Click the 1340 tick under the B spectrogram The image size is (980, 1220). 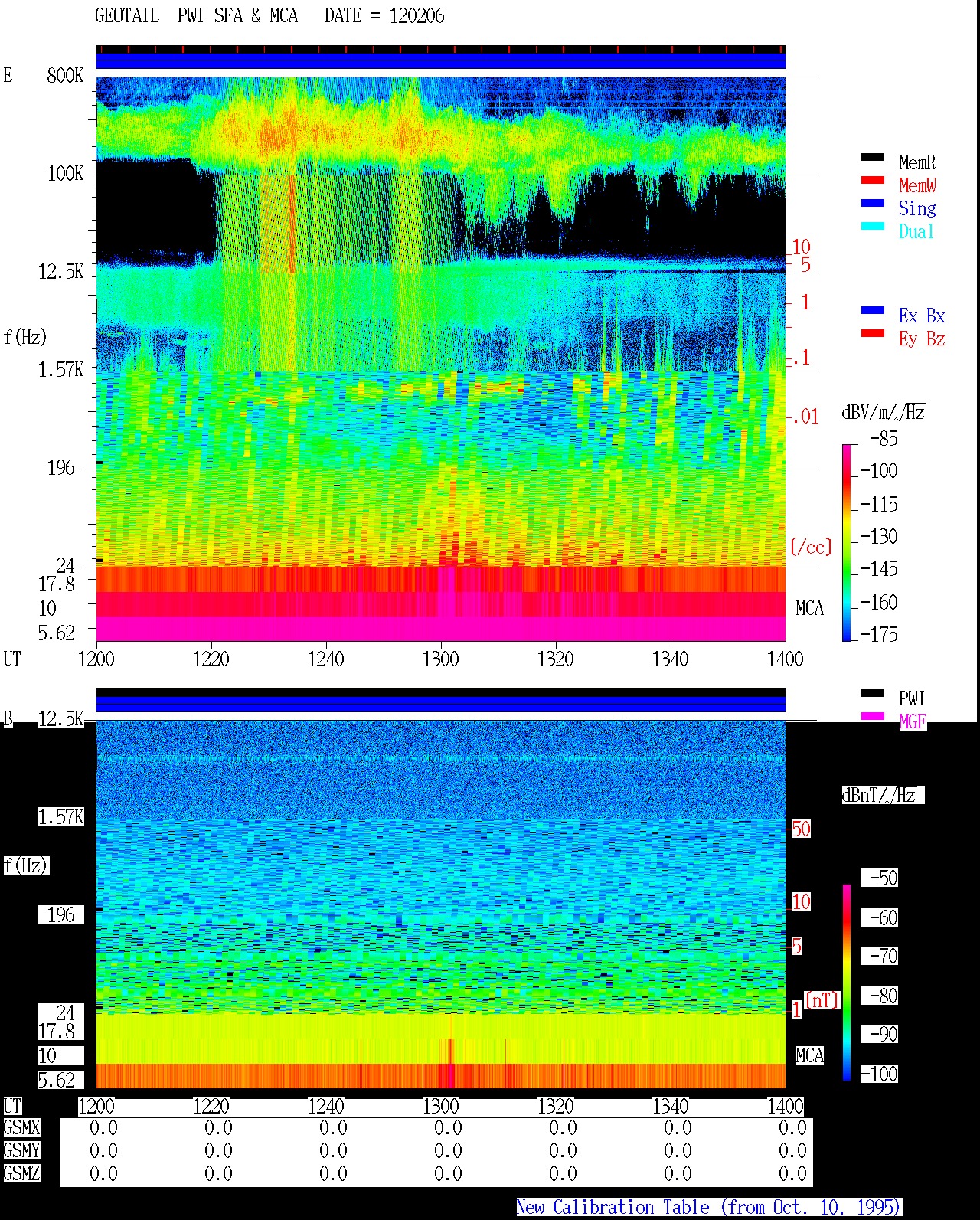[671, 1106]
